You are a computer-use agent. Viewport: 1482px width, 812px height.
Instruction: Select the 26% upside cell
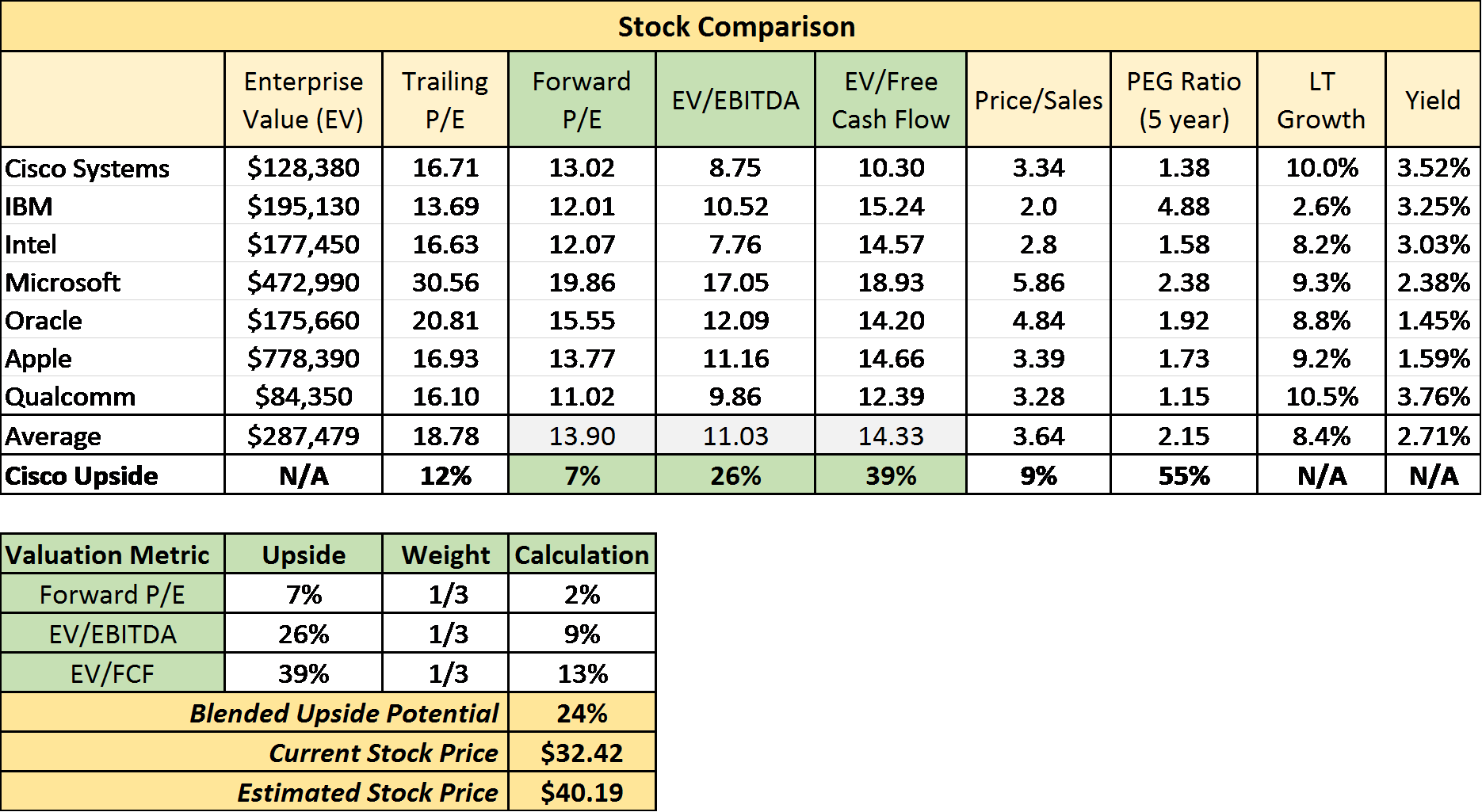coord(735,475)
